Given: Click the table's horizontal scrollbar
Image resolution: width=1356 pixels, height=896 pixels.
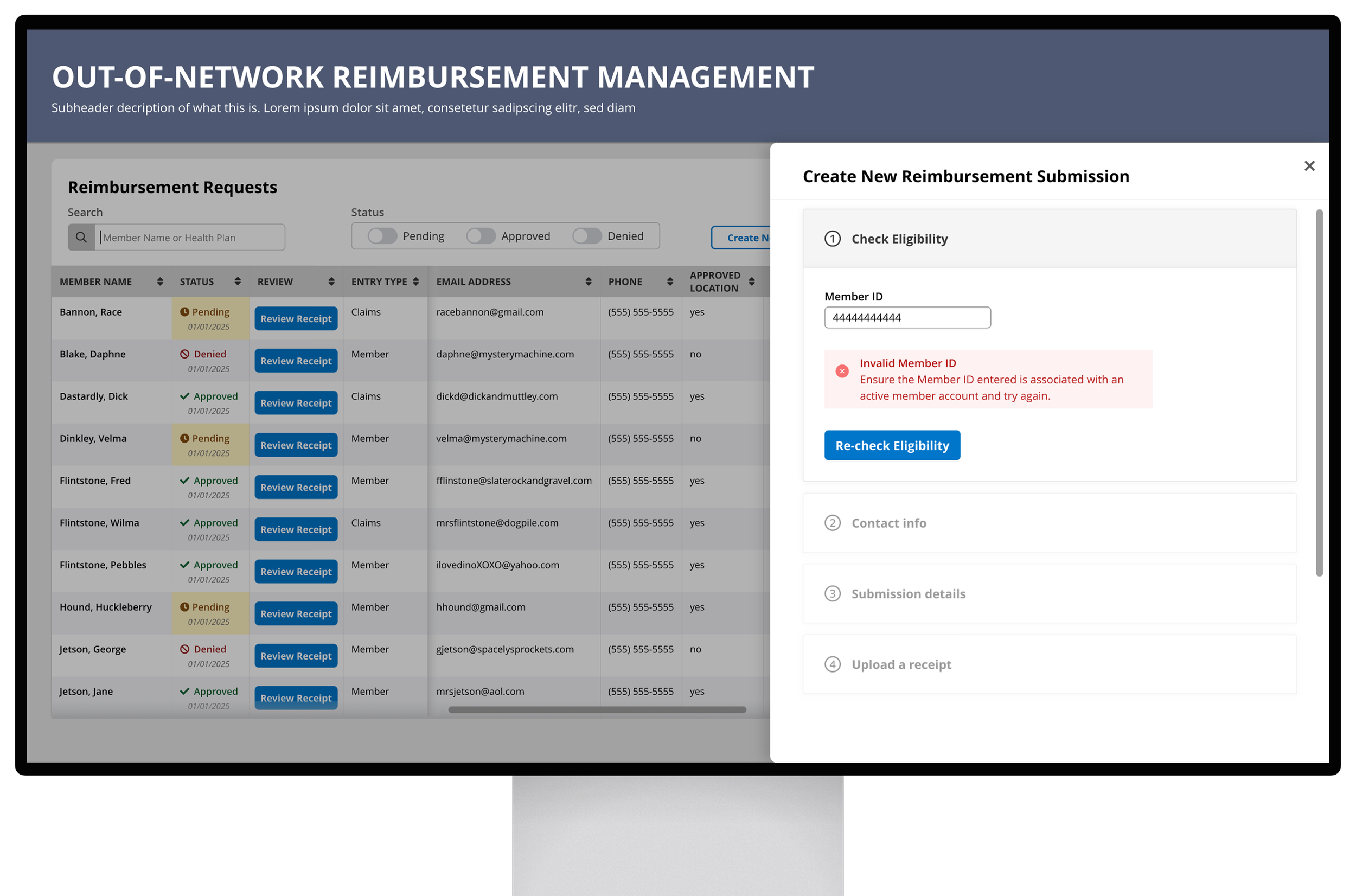Looking at the screenshot, I should click(x=597, y=710).
